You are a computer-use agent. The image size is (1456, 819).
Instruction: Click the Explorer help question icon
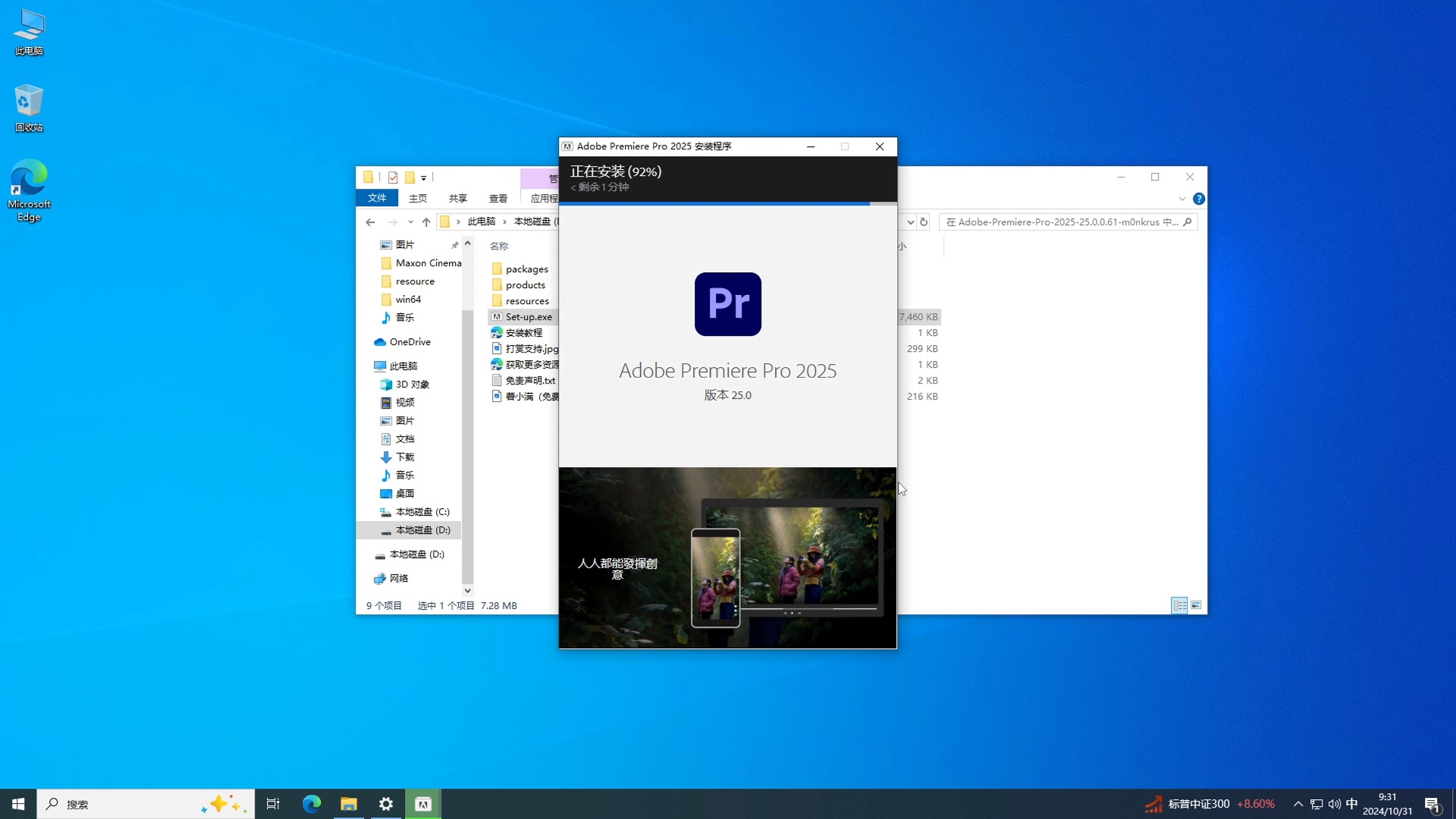(x=1199, y=199)
